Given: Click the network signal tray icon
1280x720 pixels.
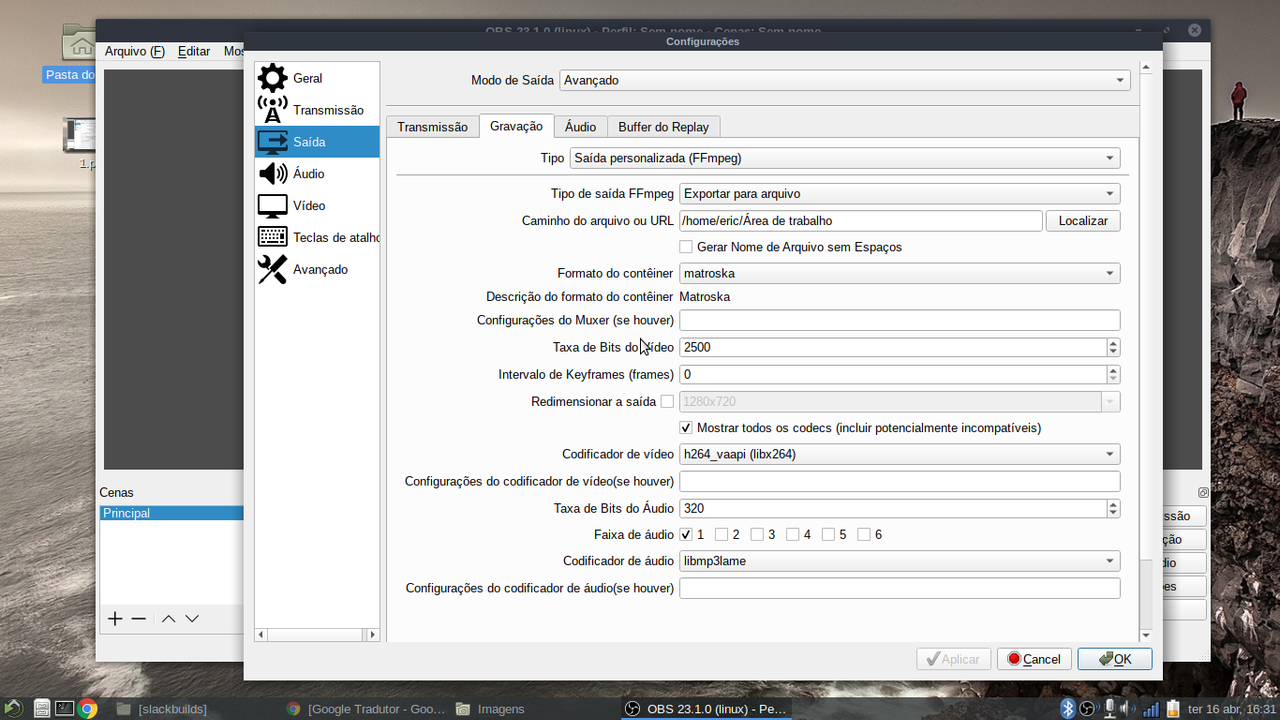Looking at the screenshot, I should (x=1151, y=709).
